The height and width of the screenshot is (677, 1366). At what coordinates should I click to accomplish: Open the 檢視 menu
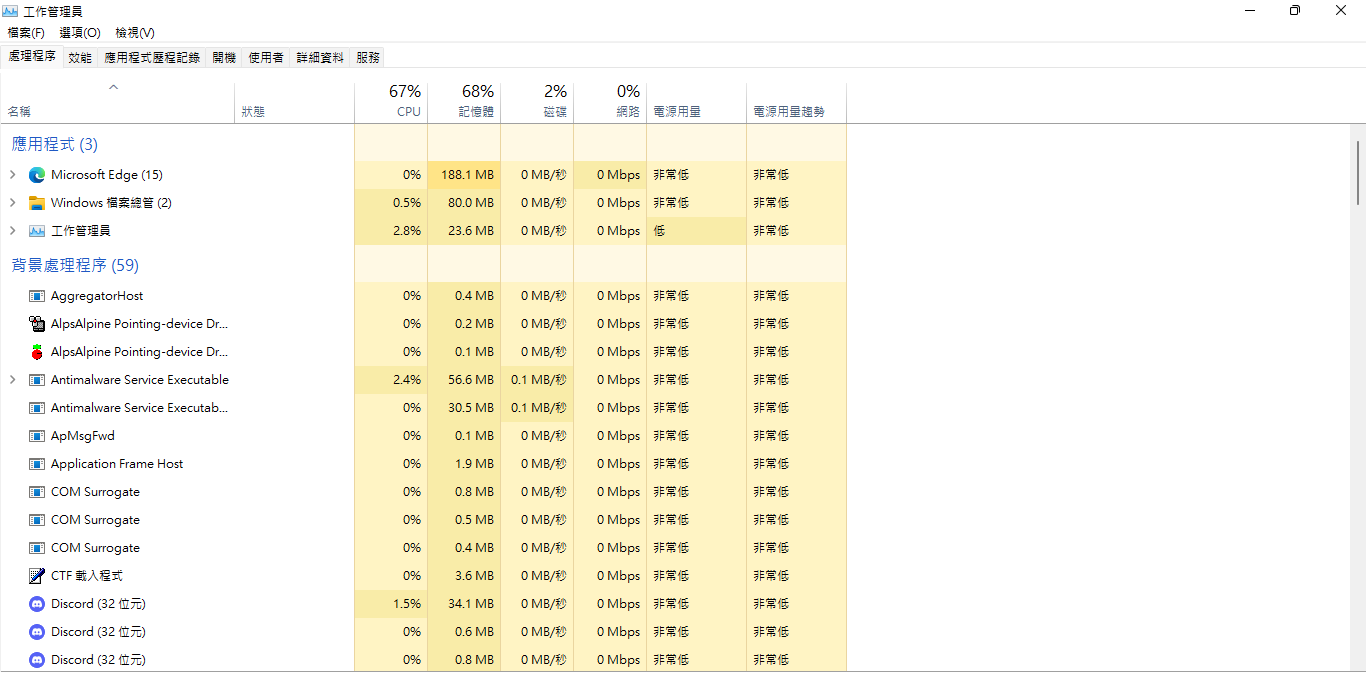[x=135, y=33]
